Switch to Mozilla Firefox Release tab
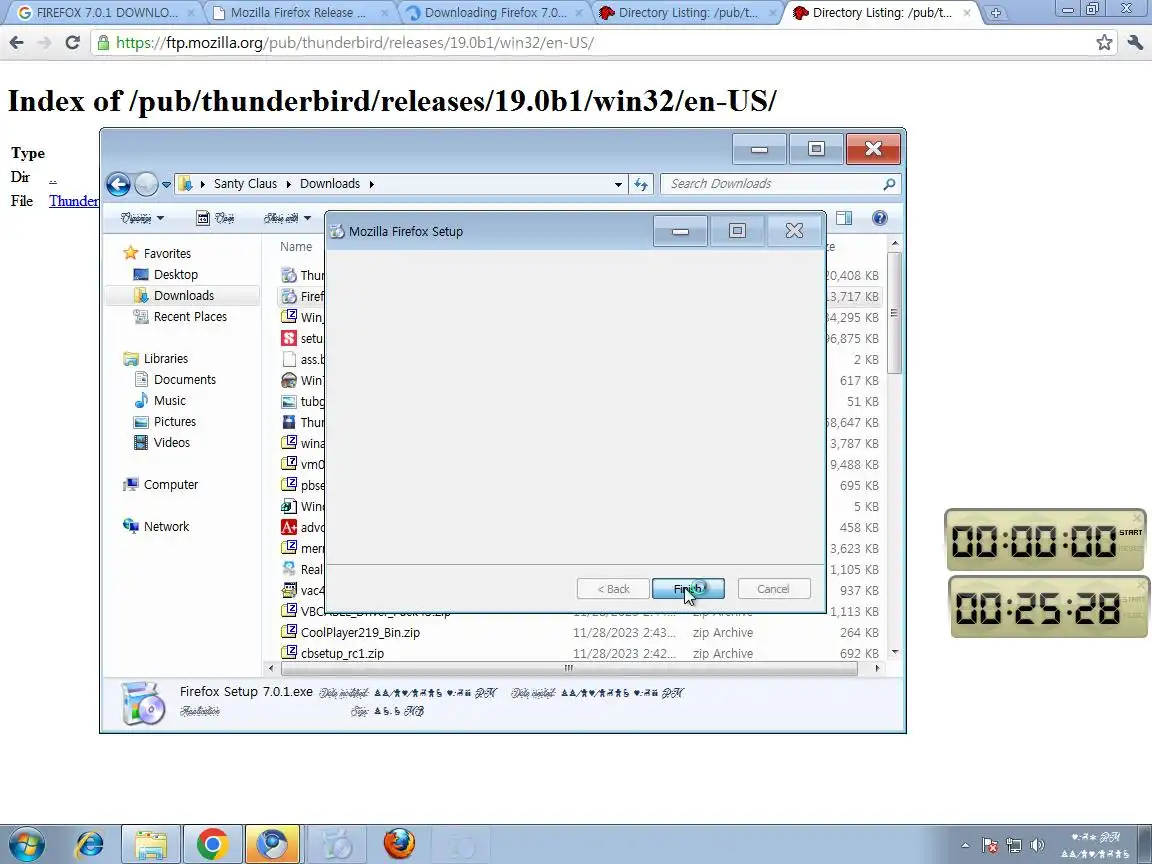The height and width of the screenshot is (864, 1152). pyautogui.click(x=298, y=12)
